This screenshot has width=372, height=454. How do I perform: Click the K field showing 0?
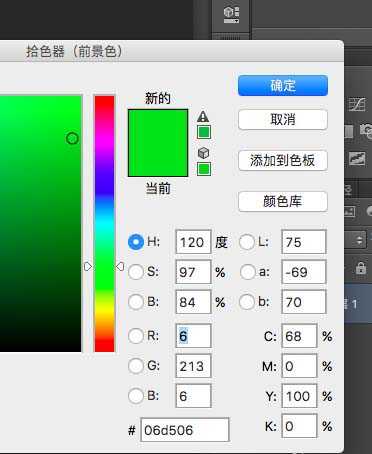click(x=299, y=426)
